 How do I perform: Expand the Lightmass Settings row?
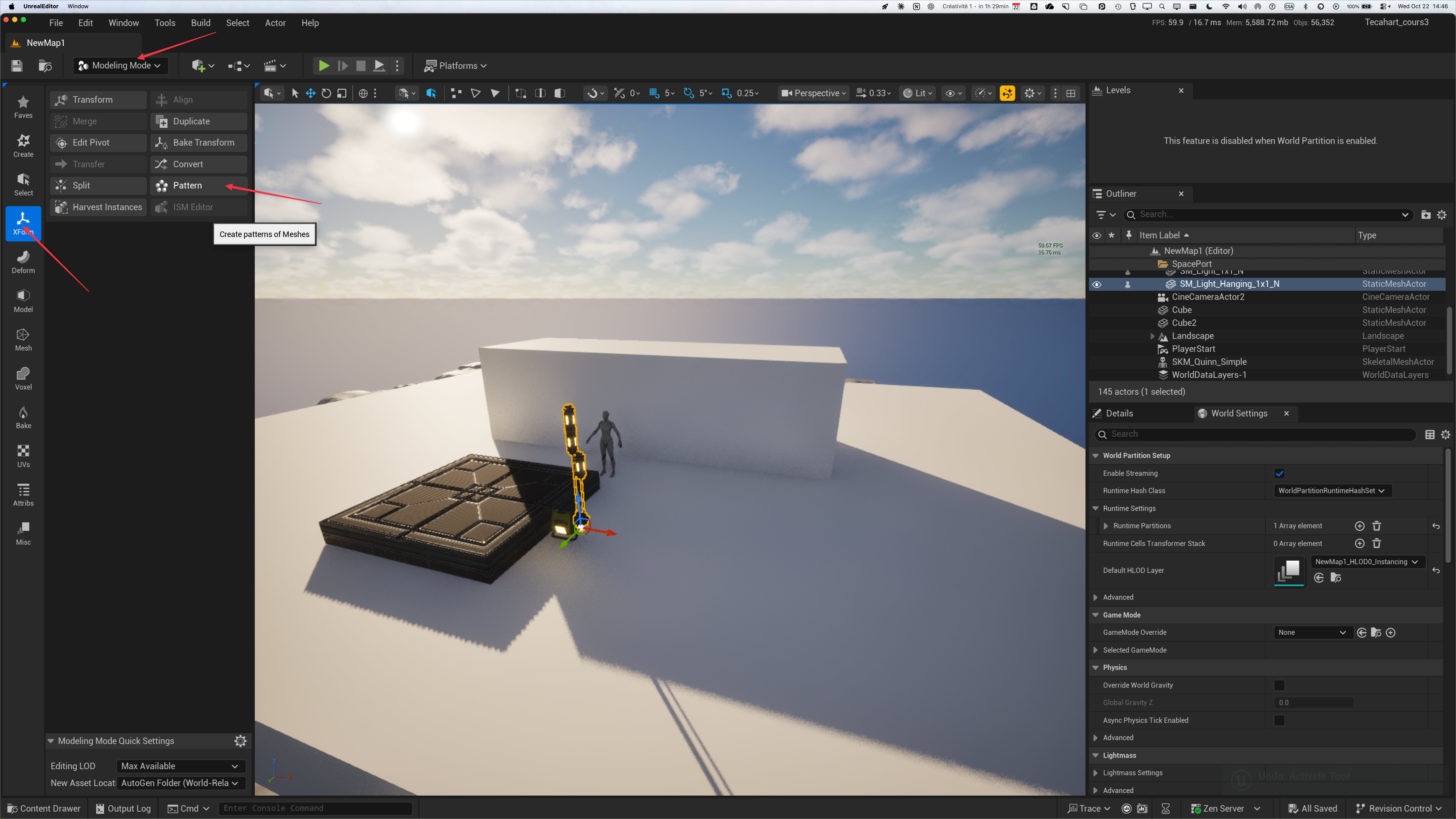point(1095,773)
